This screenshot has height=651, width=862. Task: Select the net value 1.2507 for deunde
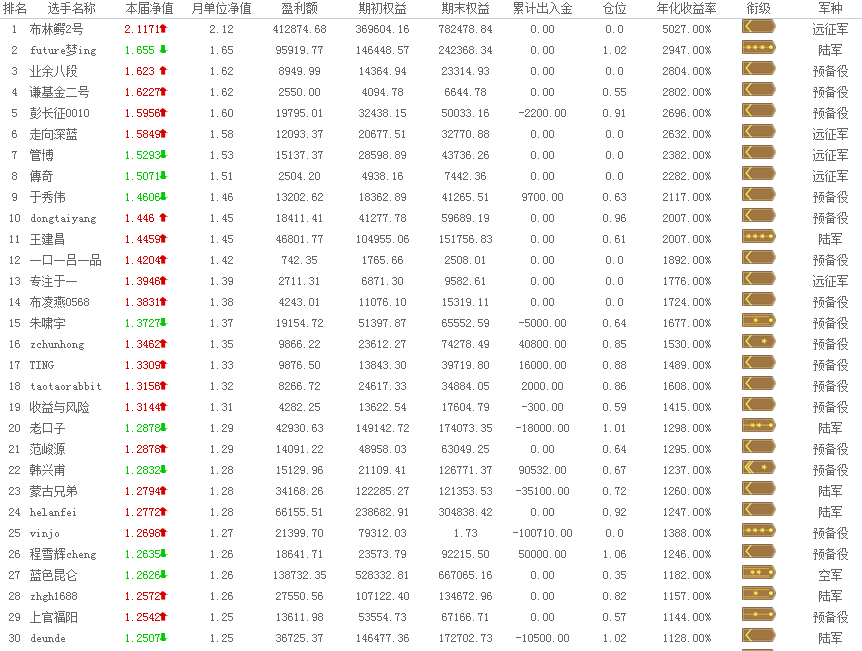point(142,638)
